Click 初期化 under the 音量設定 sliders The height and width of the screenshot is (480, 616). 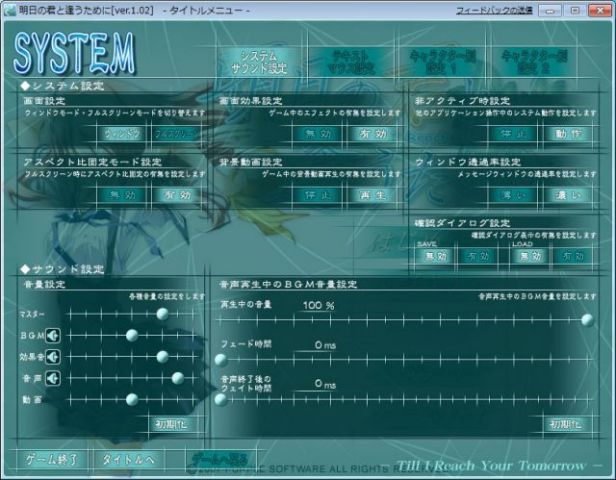click(170, 423)
